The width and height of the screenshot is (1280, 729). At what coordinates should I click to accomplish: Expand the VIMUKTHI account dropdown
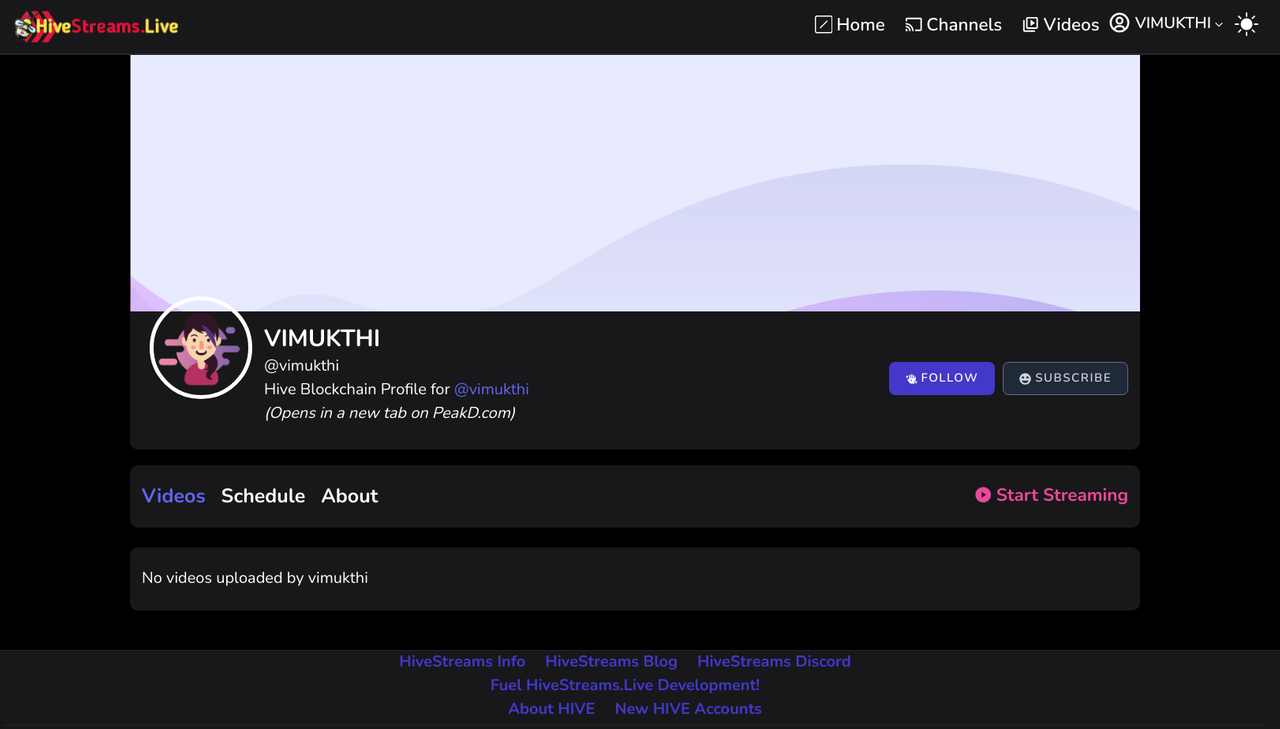tap(1167, 23)
